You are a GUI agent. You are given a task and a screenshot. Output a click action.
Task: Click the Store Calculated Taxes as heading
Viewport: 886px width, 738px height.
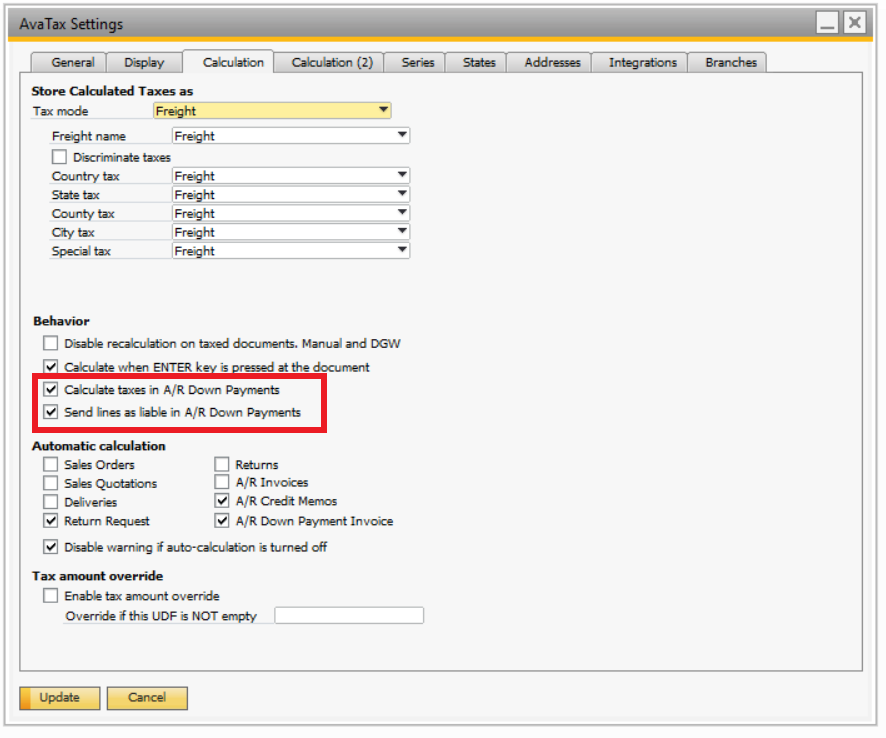click(112, 91)
